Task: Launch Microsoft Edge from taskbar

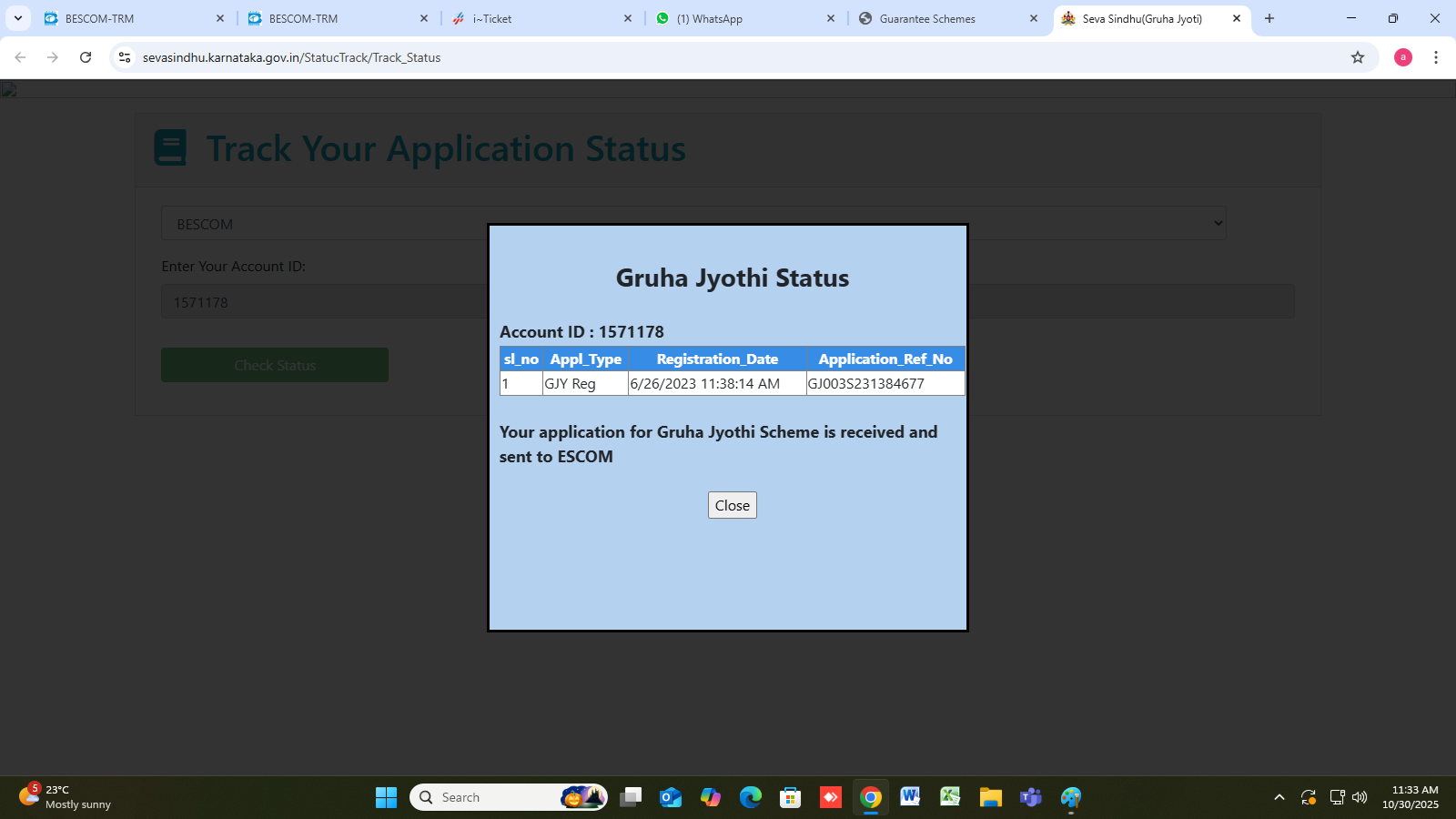Action: tap(750, 797)
